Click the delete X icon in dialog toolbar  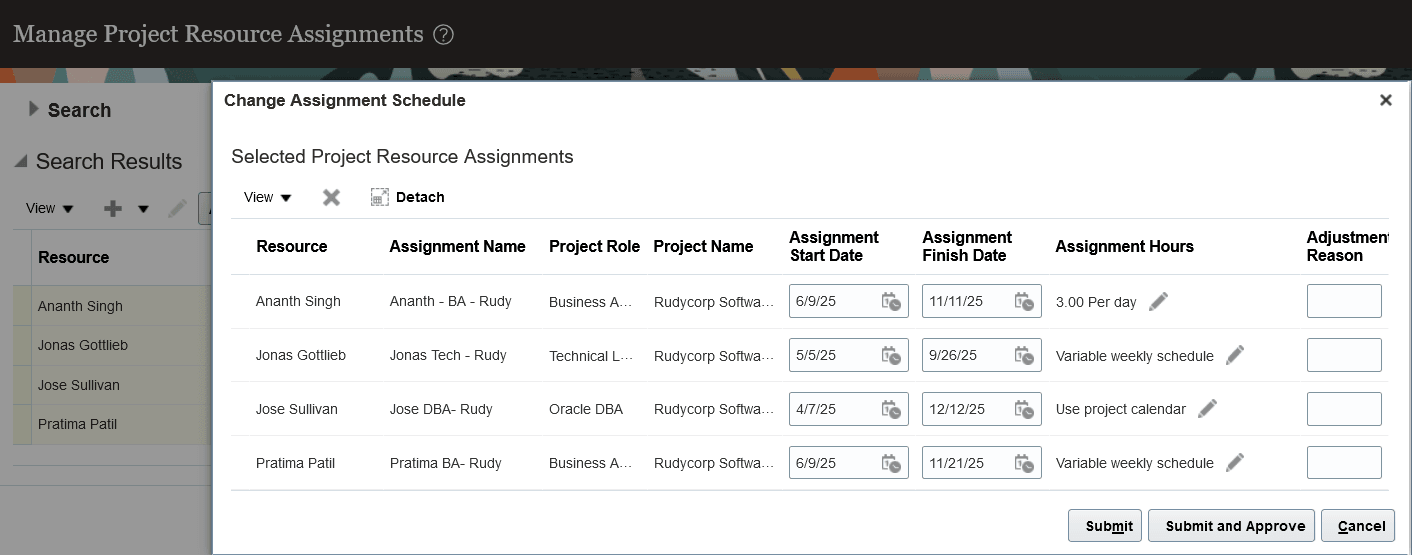click(331, 198)
